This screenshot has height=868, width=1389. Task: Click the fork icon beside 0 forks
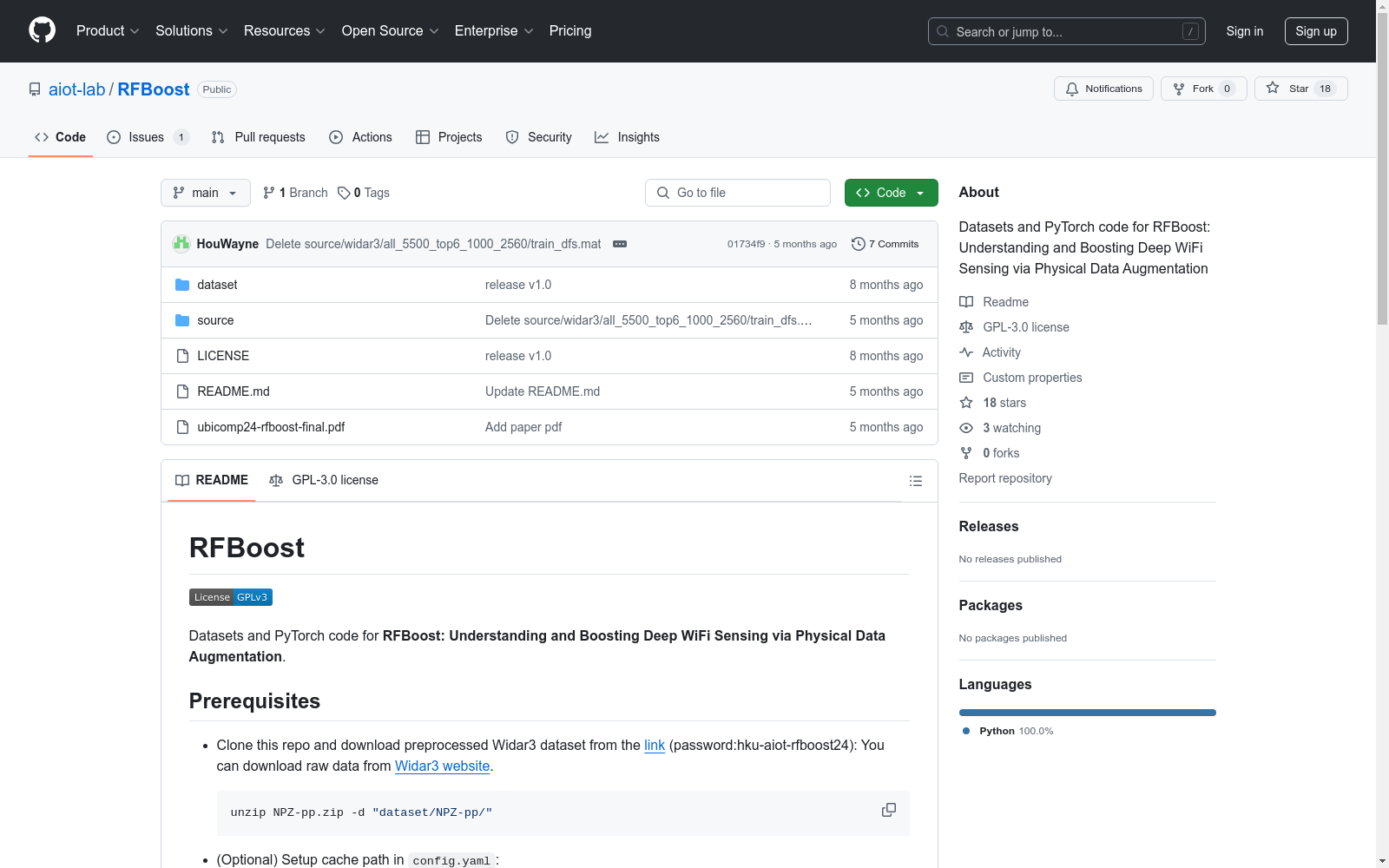coord(966,453)
